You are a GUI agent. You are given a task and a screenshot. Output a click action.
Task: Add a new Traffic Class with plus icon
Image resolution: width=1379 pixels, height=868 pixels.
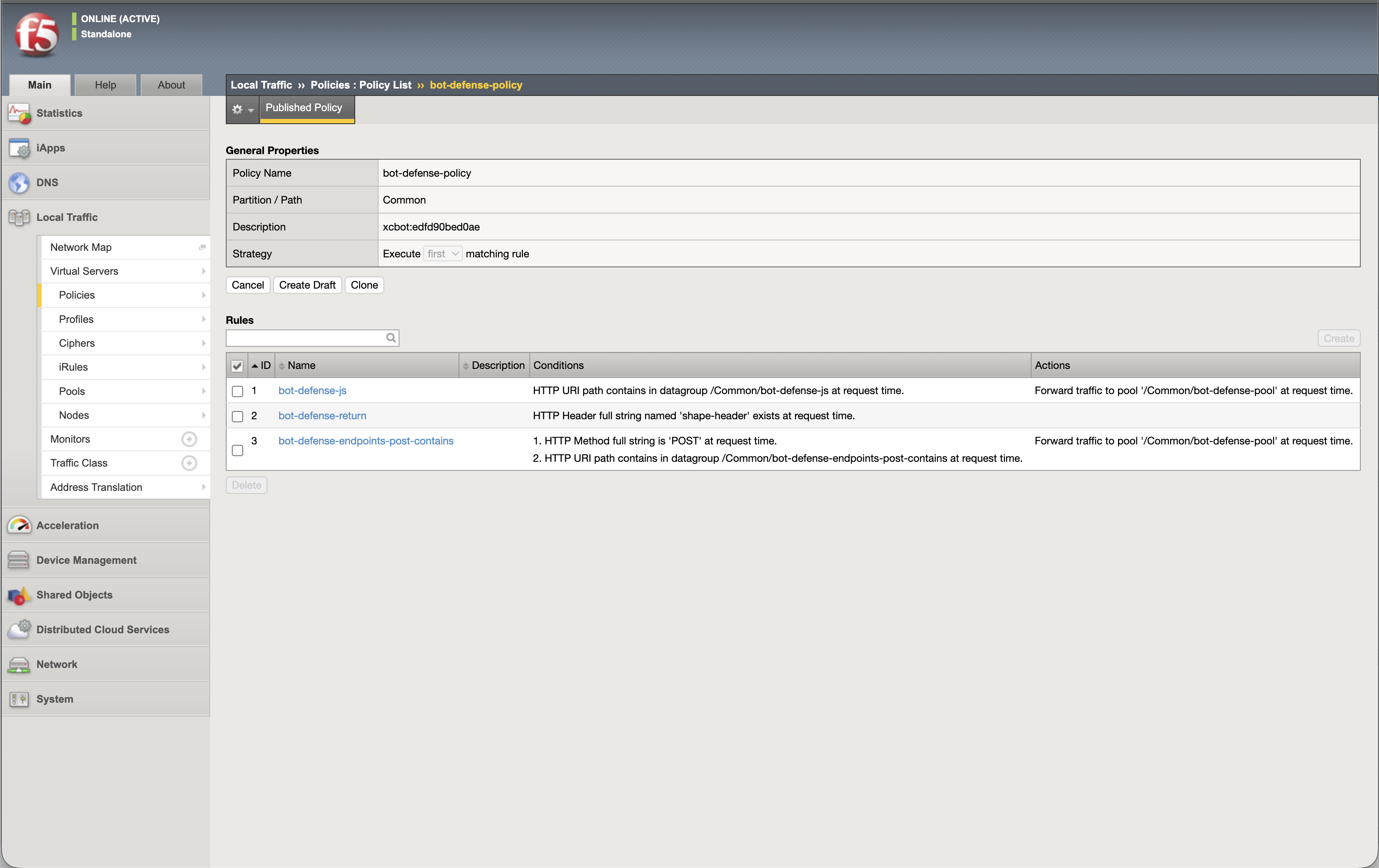click(189, 463)
